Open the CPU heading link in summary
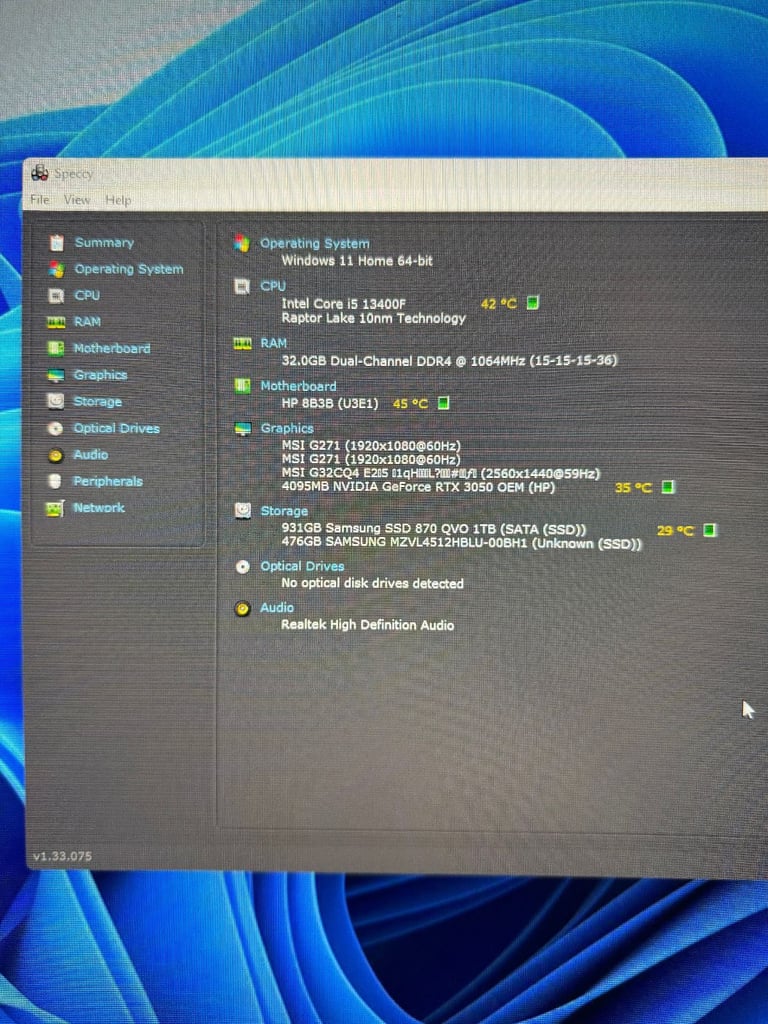768x1024 pixels. click(x=273, y=285)
